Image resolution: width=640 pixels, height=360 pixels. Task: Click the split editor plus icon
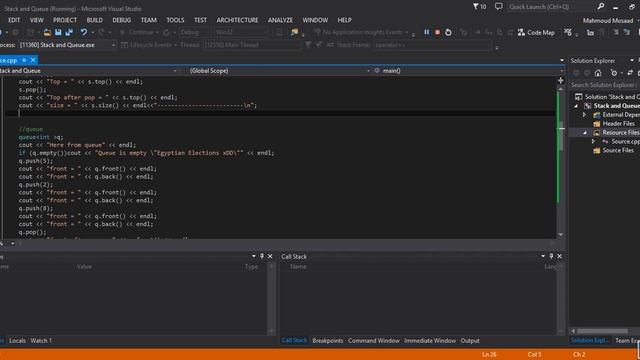point(561,80)
